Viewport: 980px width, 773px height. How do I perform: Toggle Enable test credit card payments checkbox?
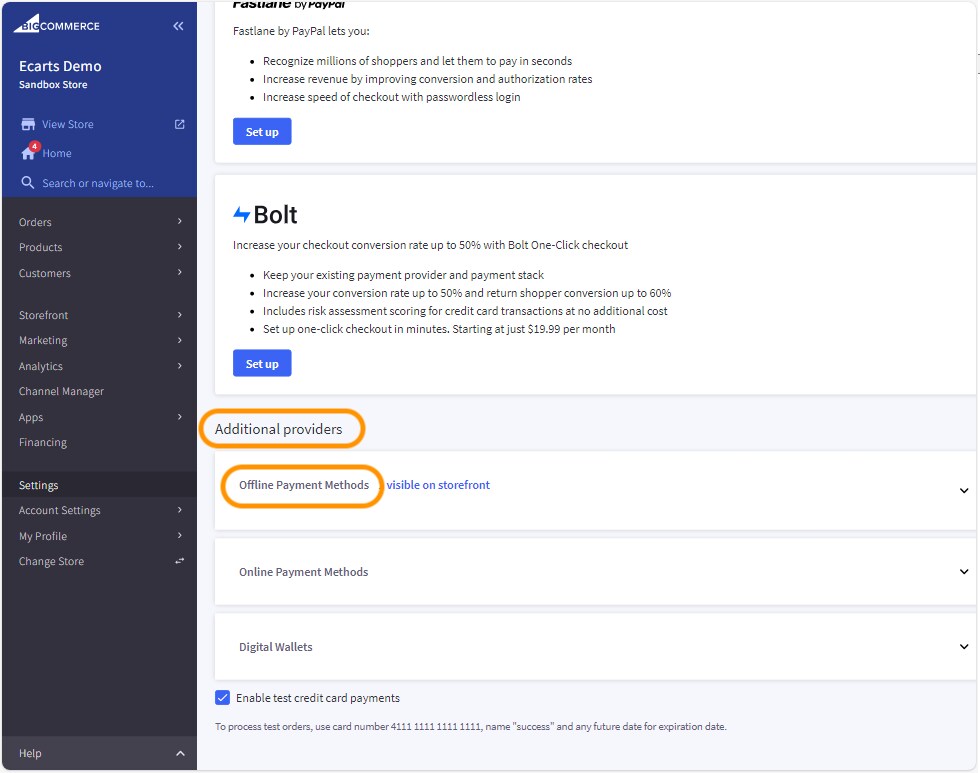(x=223, y=698)
